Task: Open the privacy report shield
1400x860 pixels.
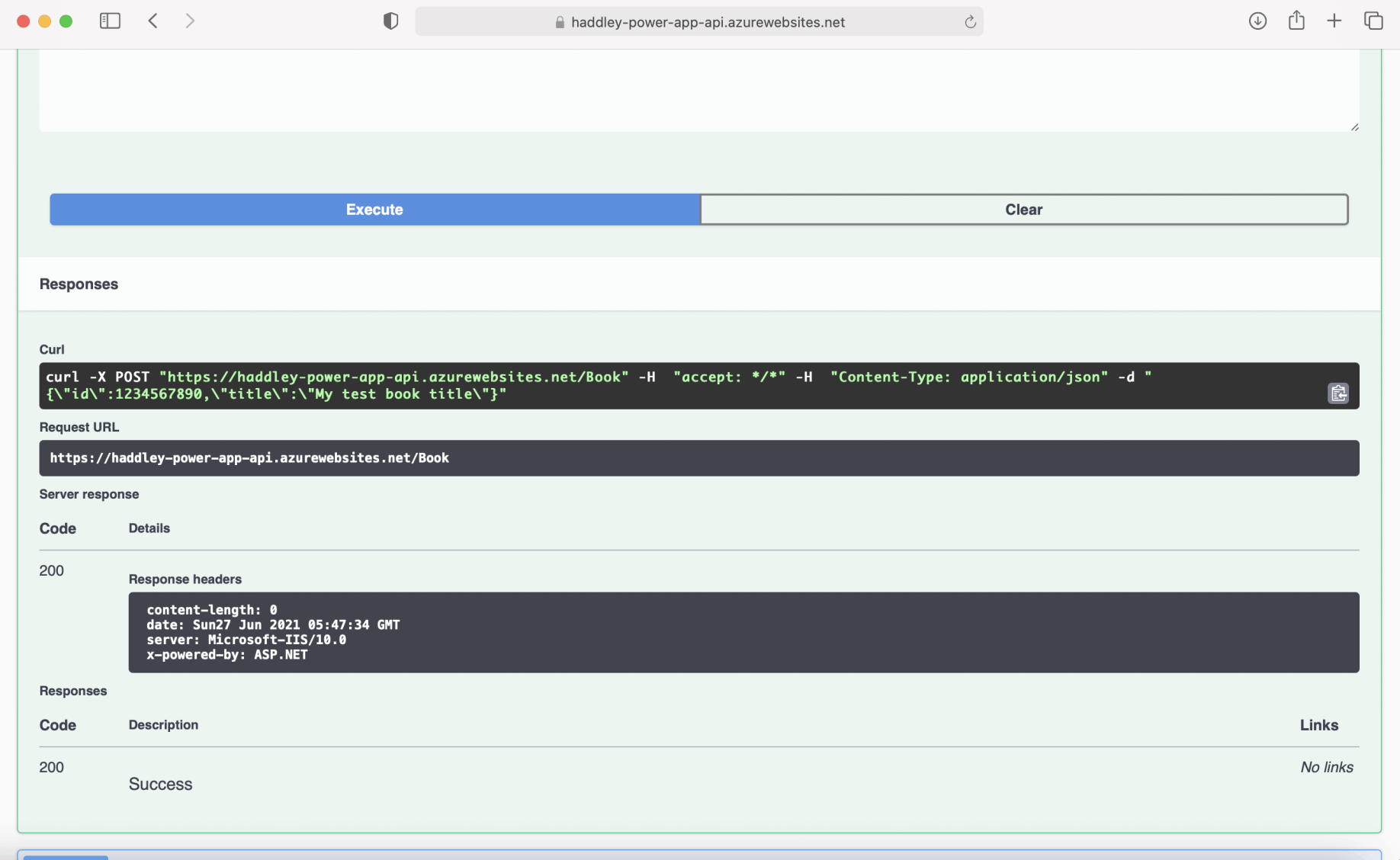Action: [x=390, y=21]
